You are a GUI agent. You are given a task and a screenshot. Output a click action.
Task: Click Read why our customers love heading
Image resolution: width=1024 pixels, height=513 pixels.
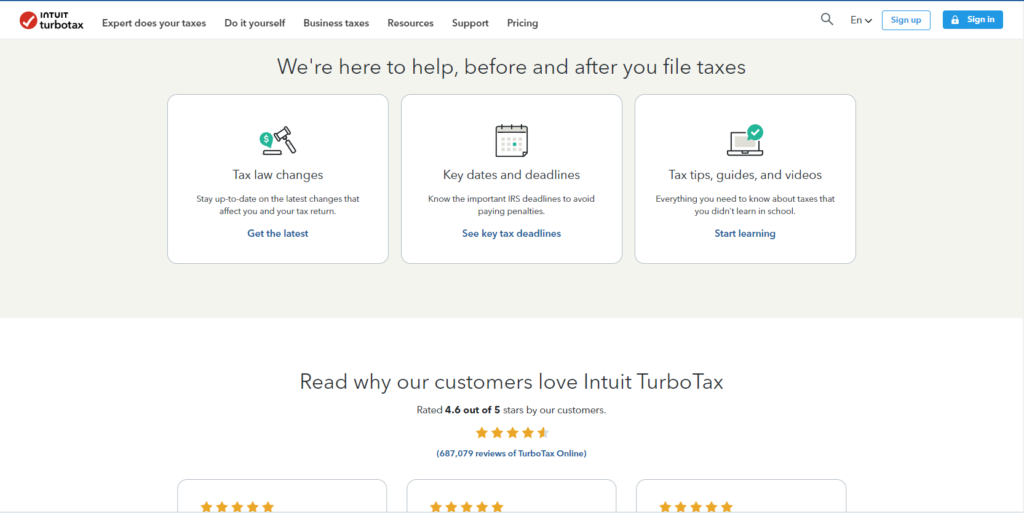click(x=511, y=381)
